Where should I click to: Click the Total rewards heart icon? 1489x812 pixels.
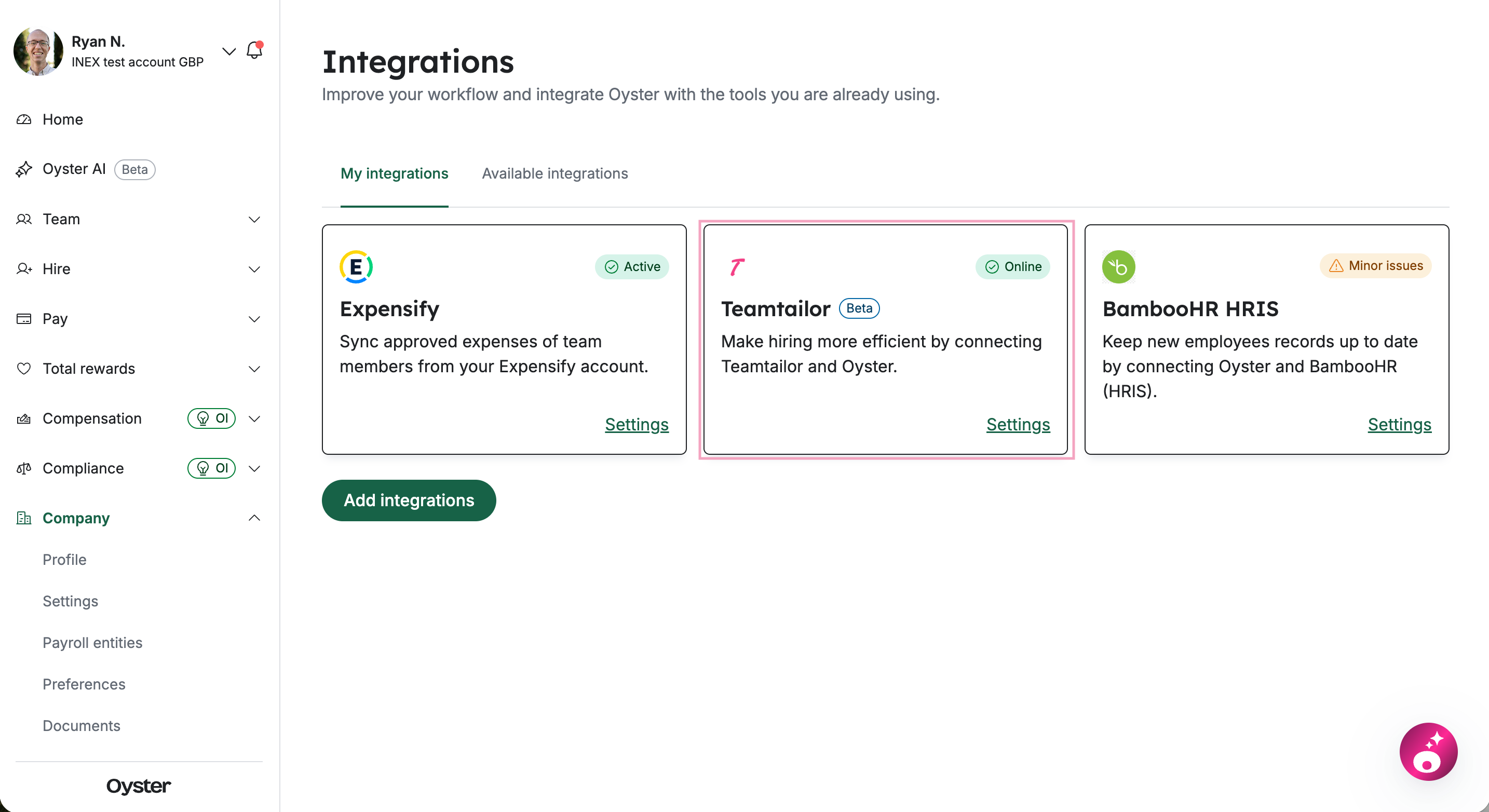point(24,369)
